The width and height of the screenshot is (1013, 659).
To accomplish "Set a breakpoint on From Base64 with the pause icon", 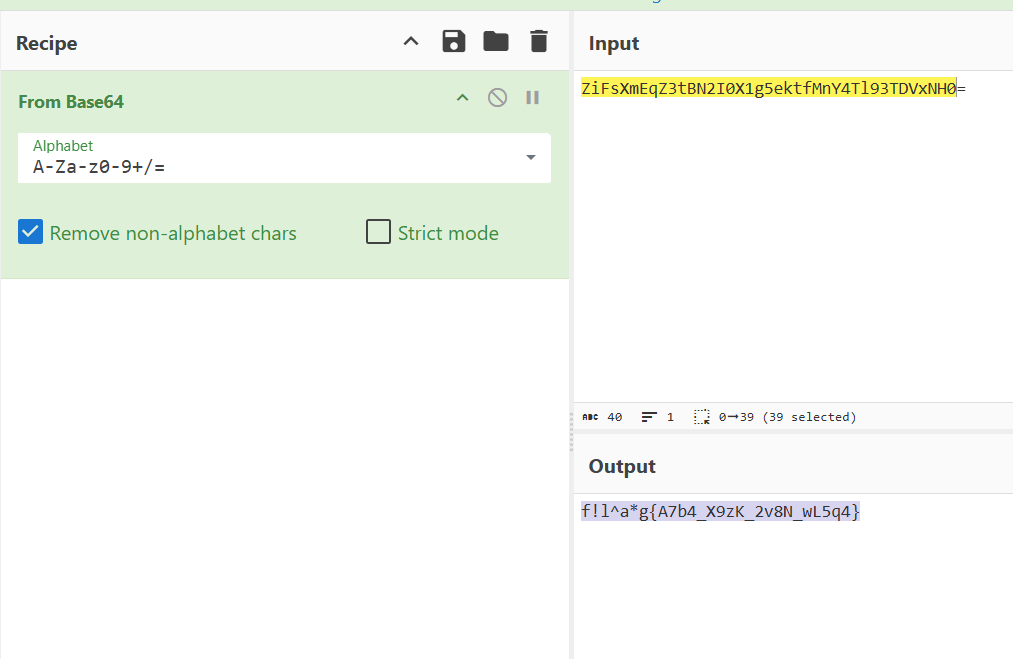I will 532,98.
